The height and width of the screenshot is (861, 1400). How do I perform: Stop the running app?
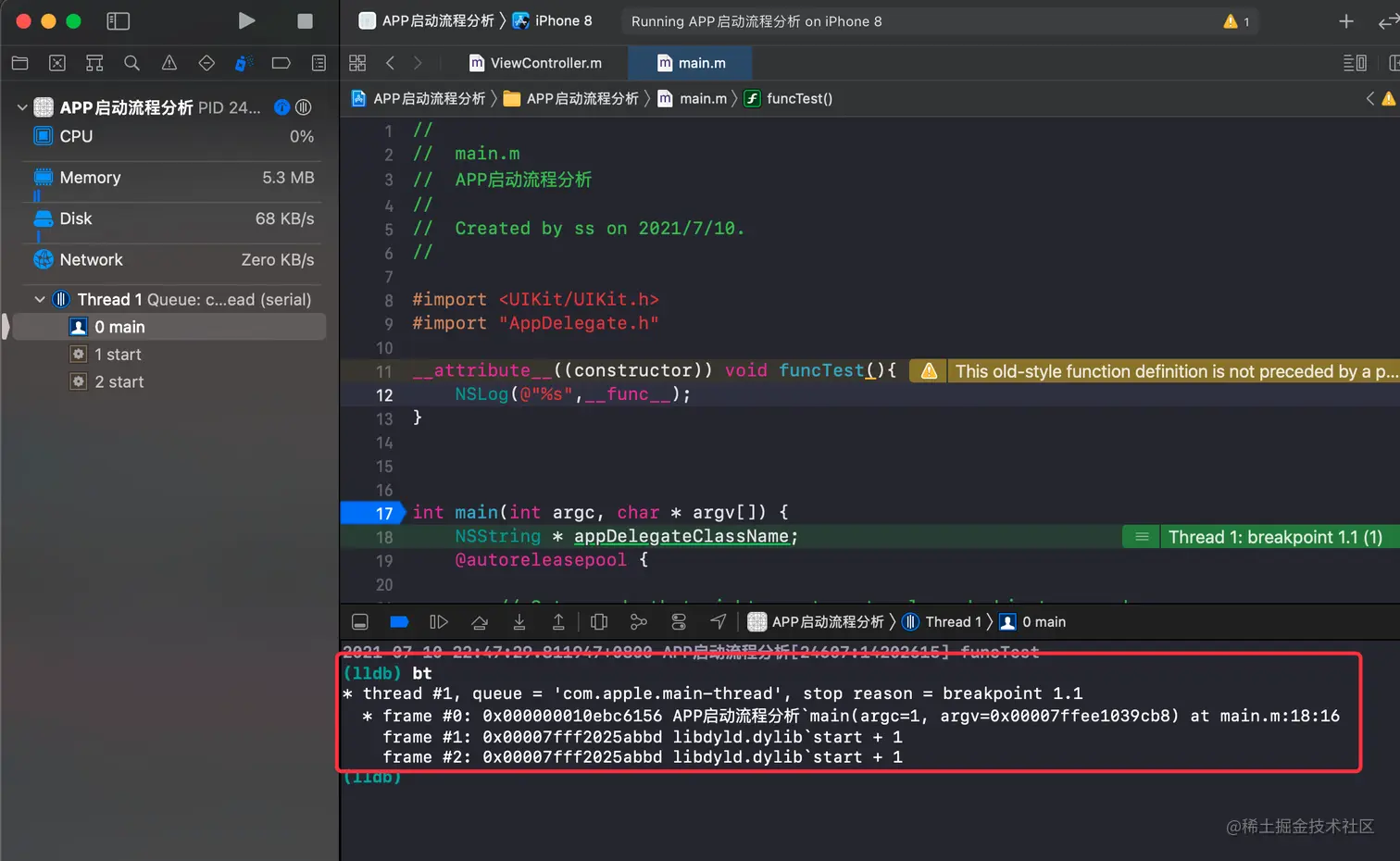(x=305, y=20)
